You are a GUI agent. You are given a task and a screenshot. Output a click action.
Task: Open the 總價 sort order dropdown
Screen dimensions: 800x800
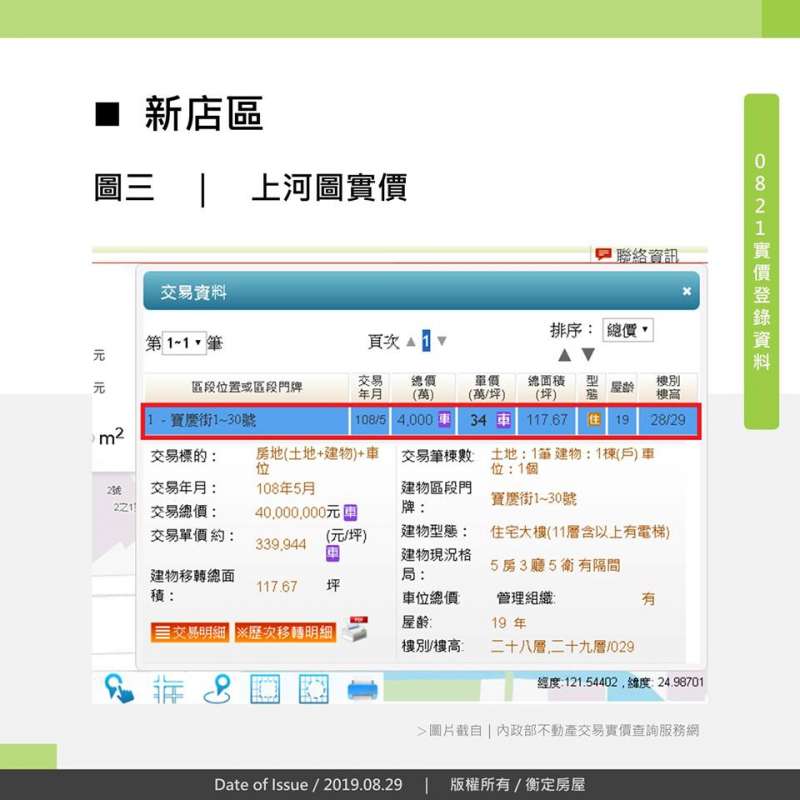click(x=628, y=330)
